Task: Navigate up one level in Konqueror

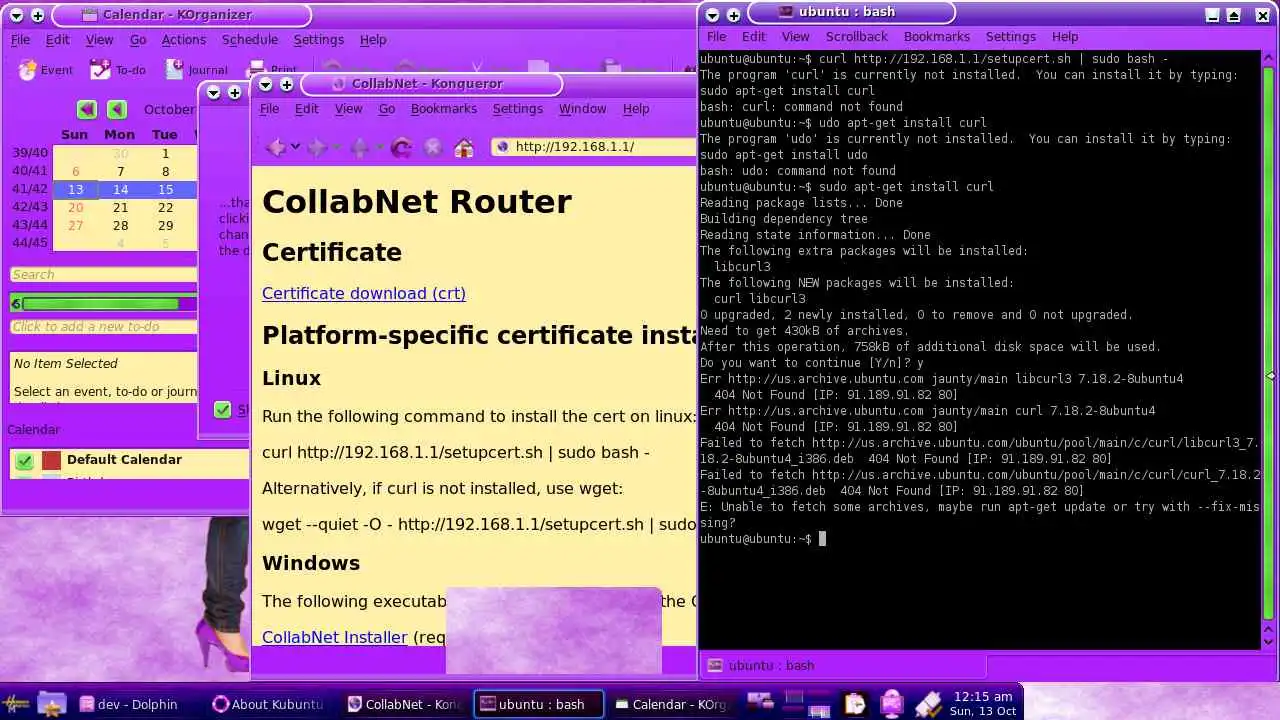Action: click(x=359, y=147)
